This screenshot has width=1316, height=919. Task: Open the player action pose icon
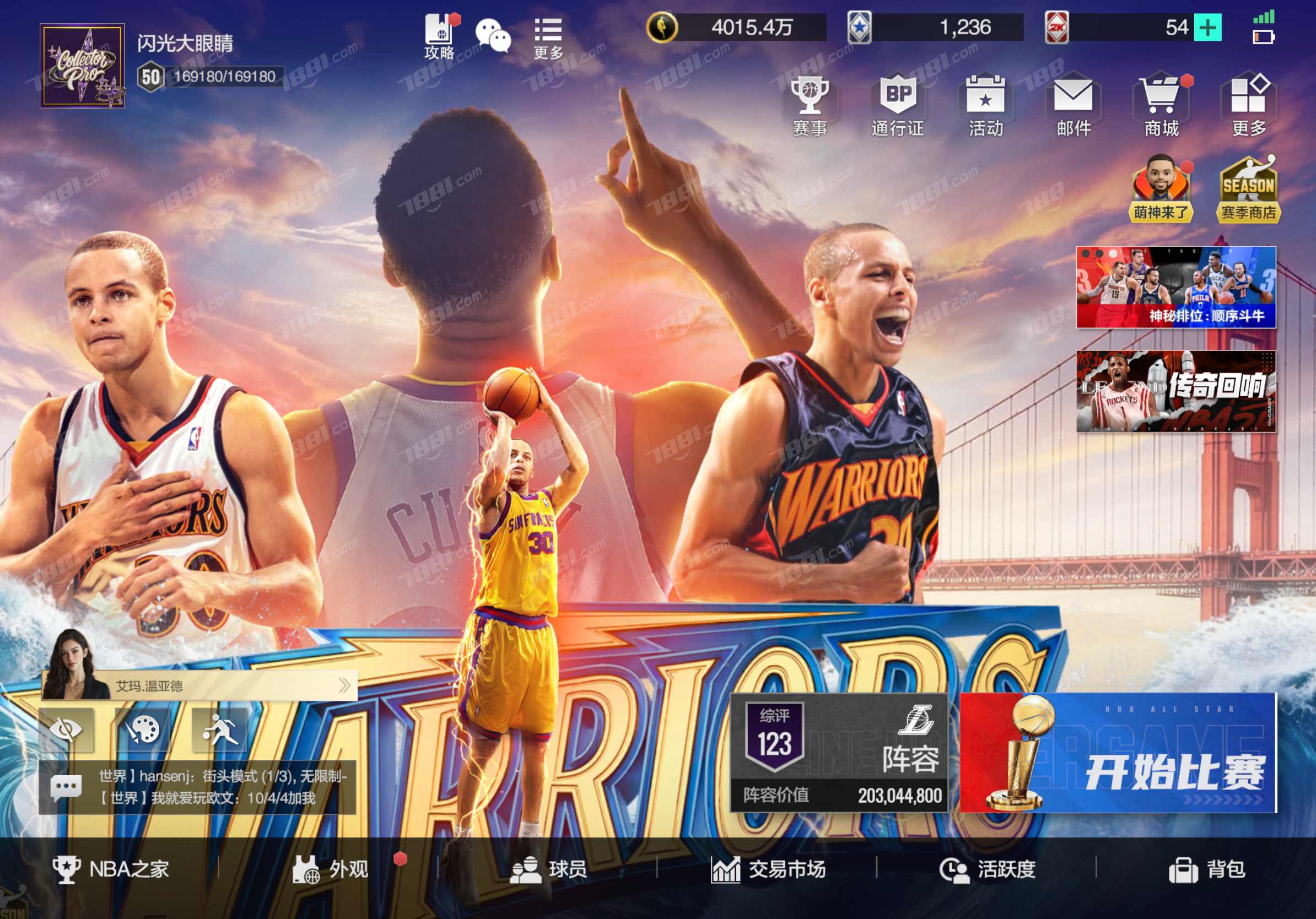pos(219,729)
